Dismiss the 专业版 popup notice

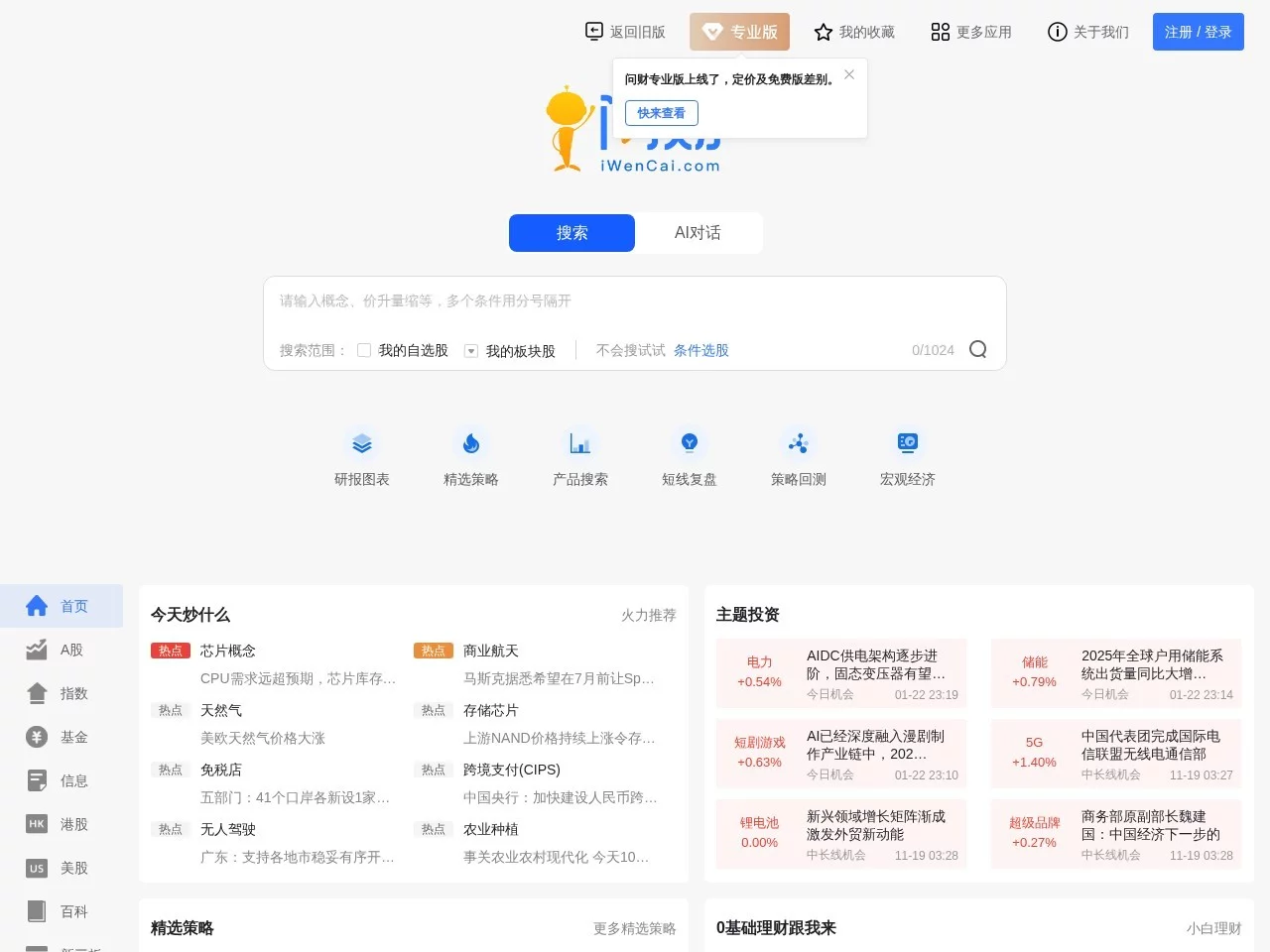(849, 74)
